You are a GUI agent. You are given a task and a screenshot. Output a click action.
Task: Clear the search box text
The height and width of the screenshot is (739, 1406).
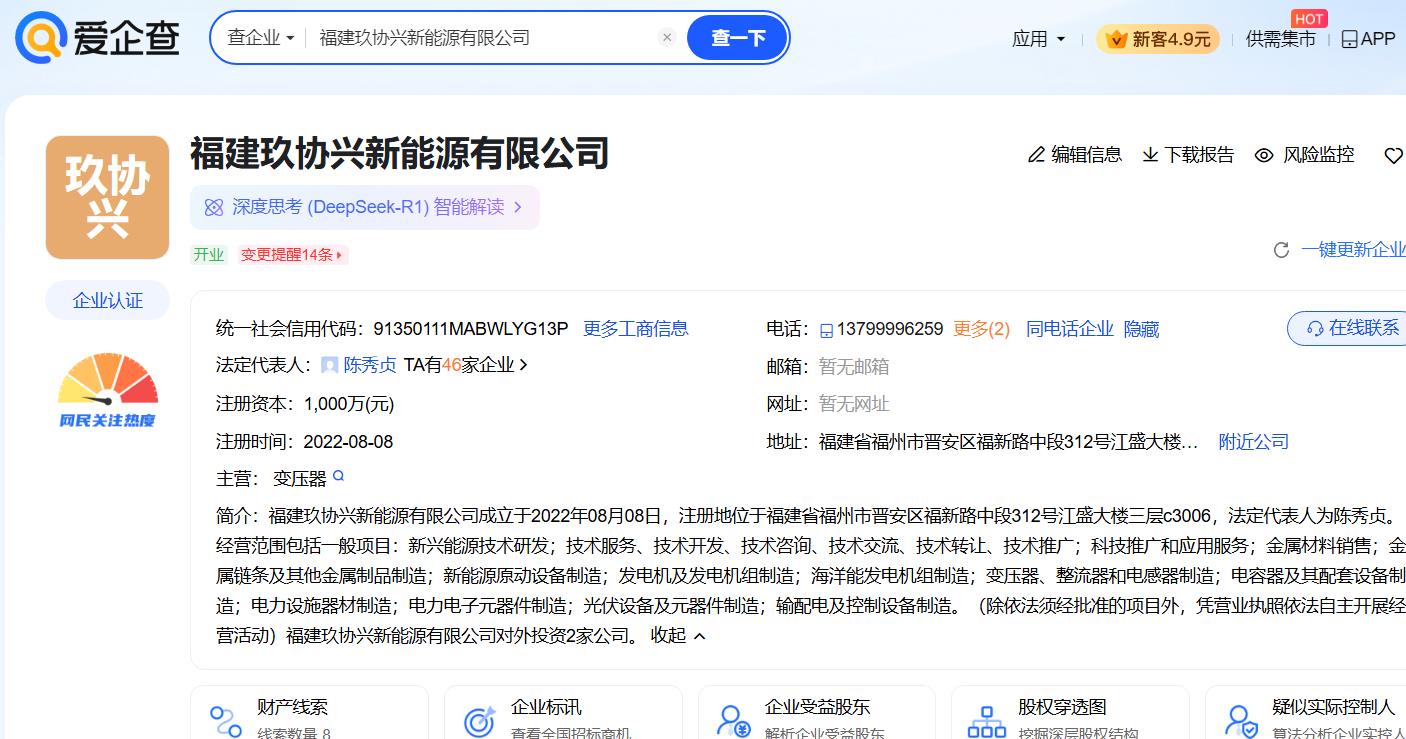click(x=667, y=38)
